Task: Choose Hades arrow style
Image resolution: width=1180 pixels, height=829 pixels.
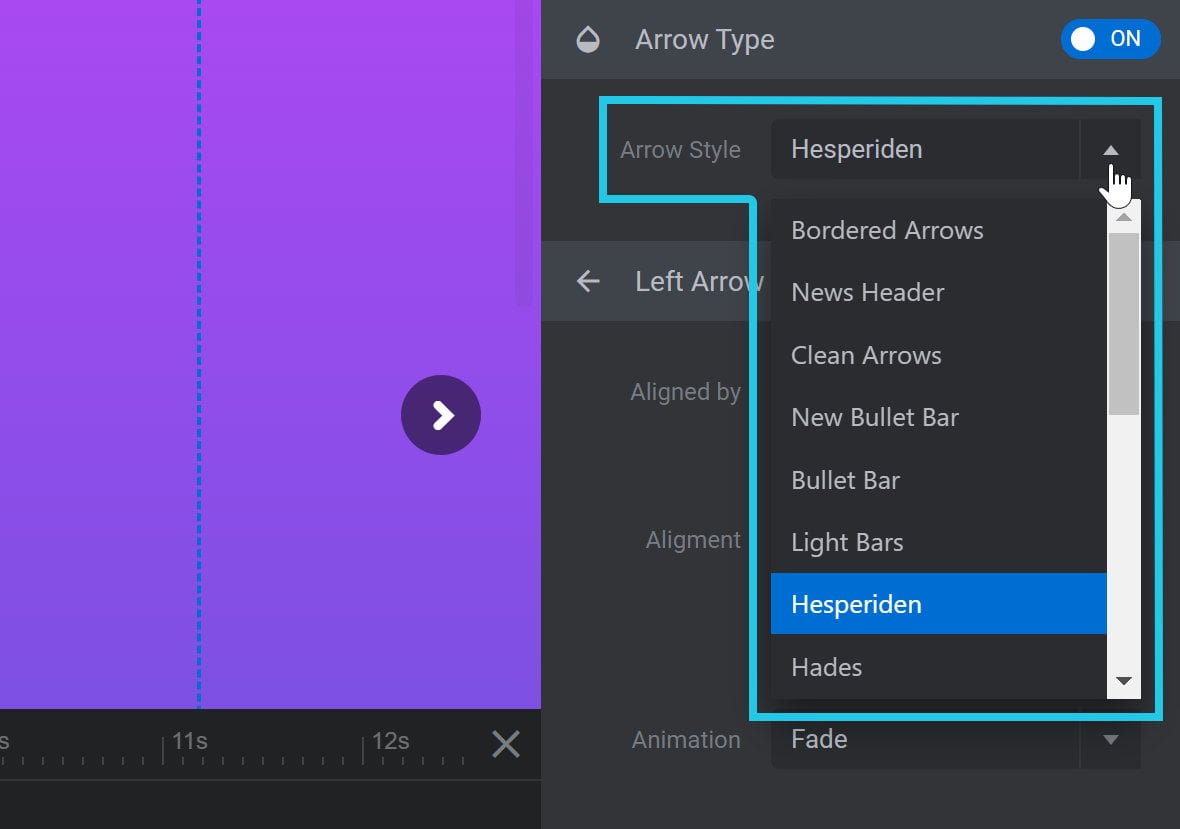Action: [938, 667]
